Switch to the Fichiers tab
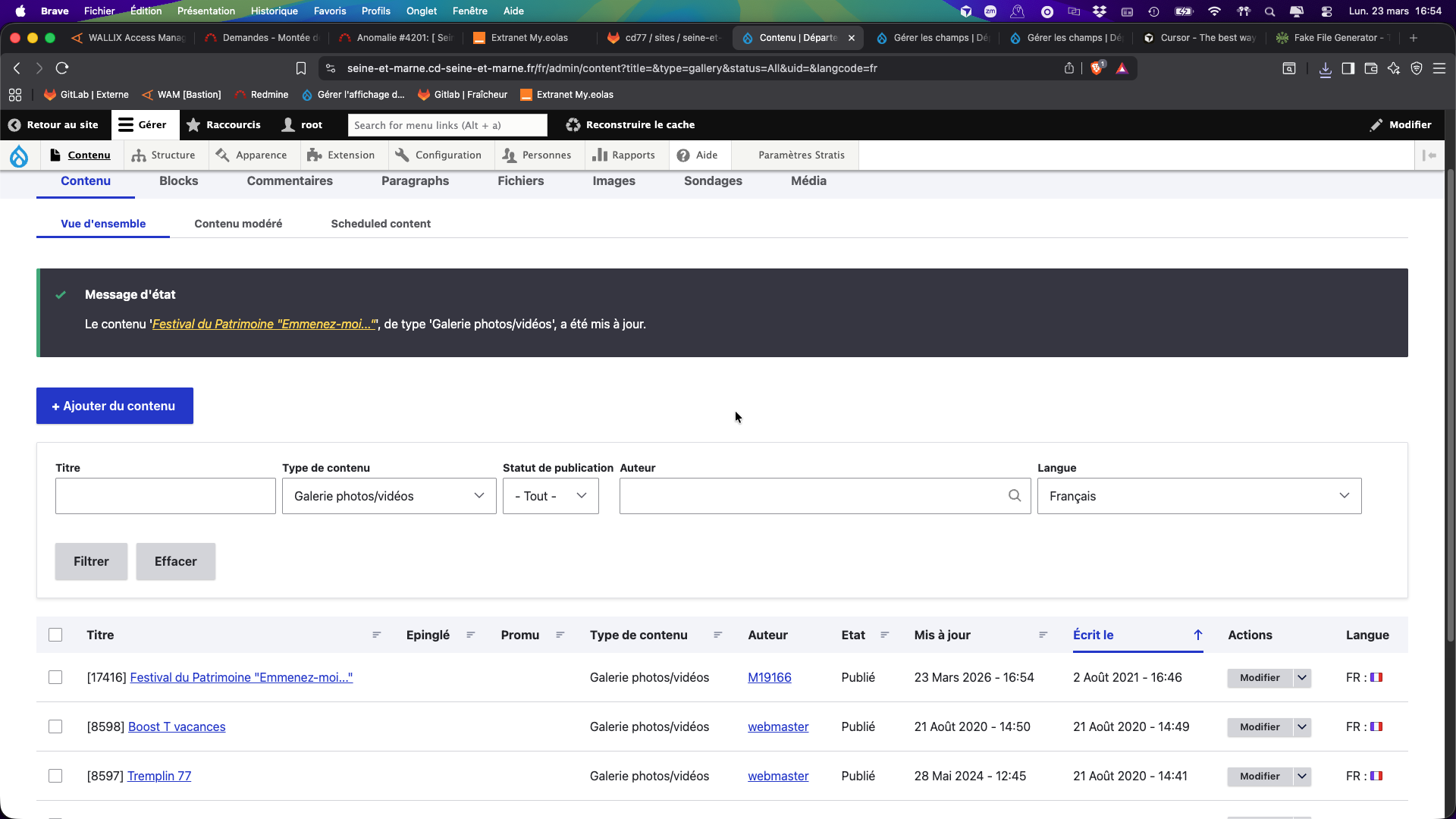The width and height of the screenshot is (1456, 819). coord(520,181)
